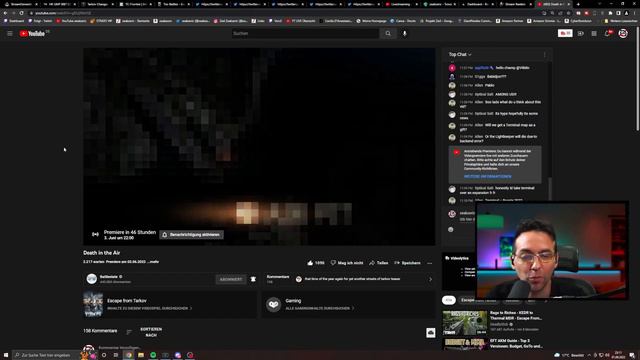Open the Windows Start menu
Screen dimensions: 640x360
(x=6, y=355)
